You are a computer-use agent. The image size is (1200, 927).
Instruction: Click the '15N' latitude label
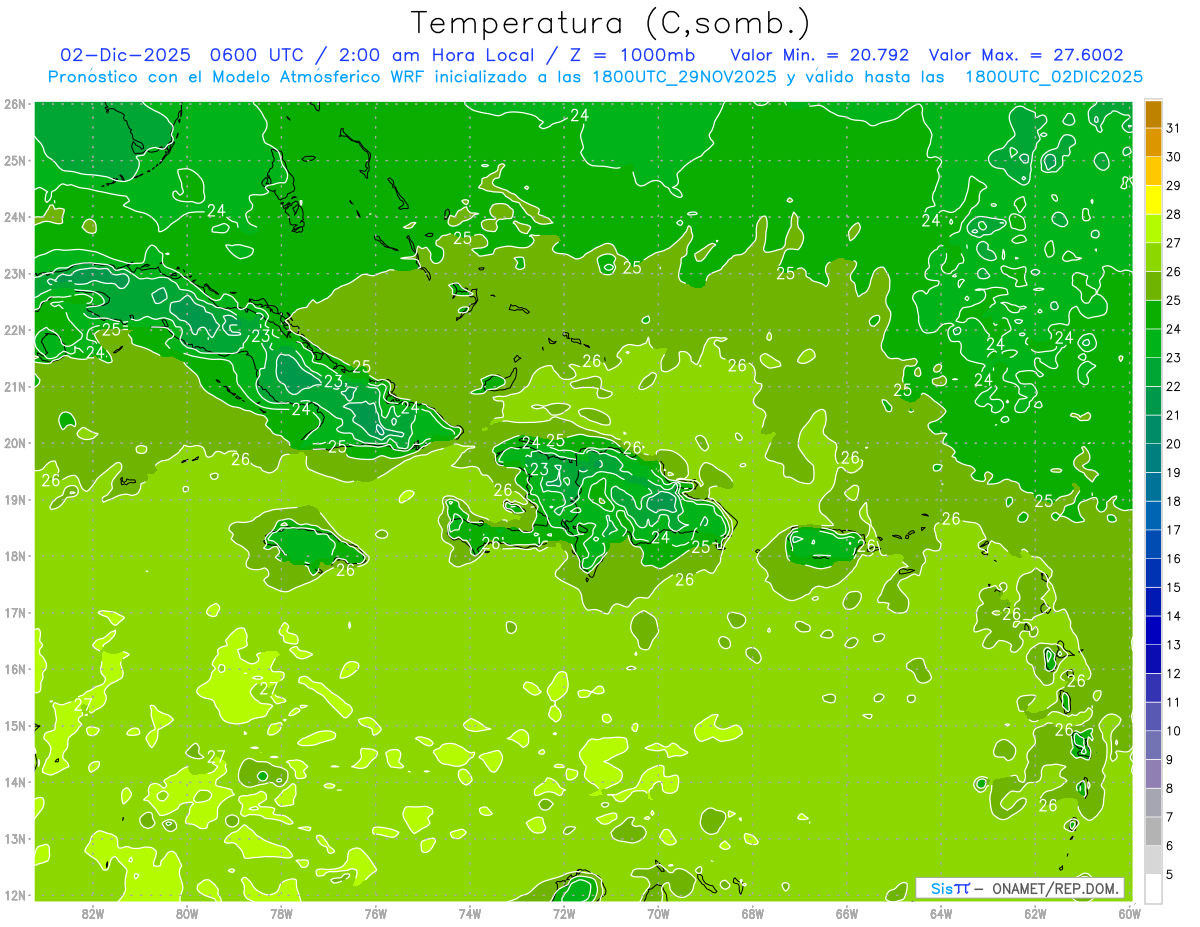pyautogui.click(x=15, y=725)
